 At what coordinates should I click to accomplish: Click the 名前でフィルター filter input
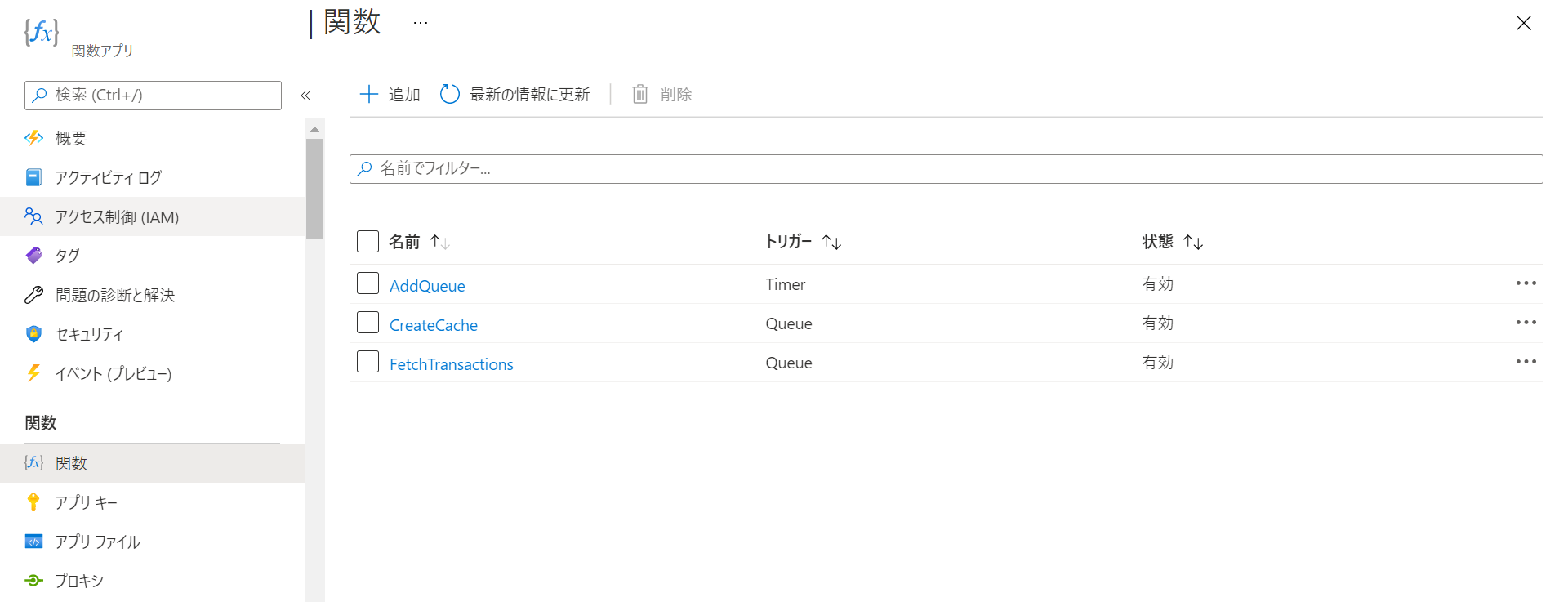(x=947, y=169)
